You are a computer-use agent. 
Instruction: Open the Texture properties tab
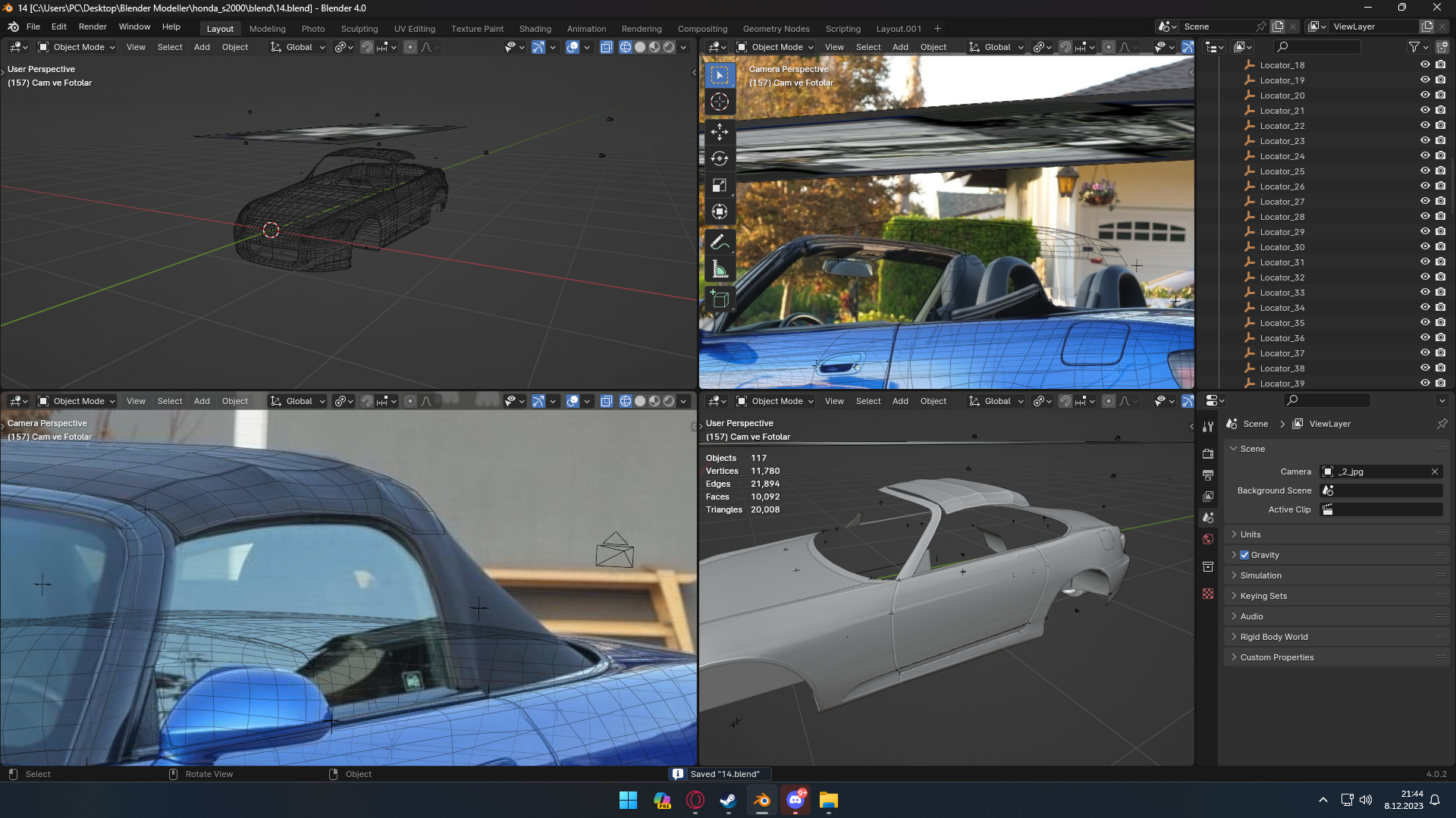click(x=1208, y=594)
